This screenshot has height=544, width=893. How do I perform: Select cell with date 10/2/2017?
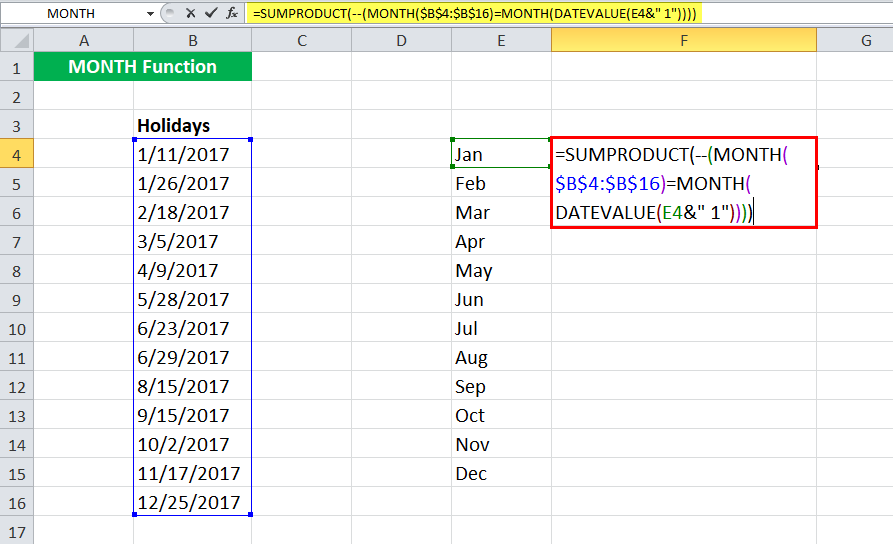coord(192,444)
